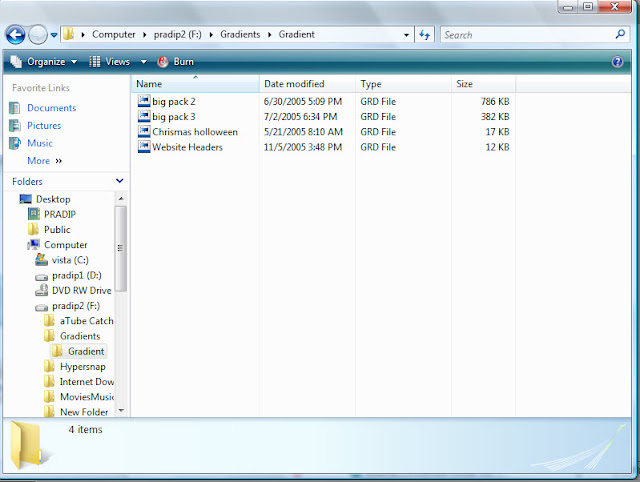Select Gradient in the address breadcrumb
The width and height of the screenshot is (640, 482).
[296, 34]
